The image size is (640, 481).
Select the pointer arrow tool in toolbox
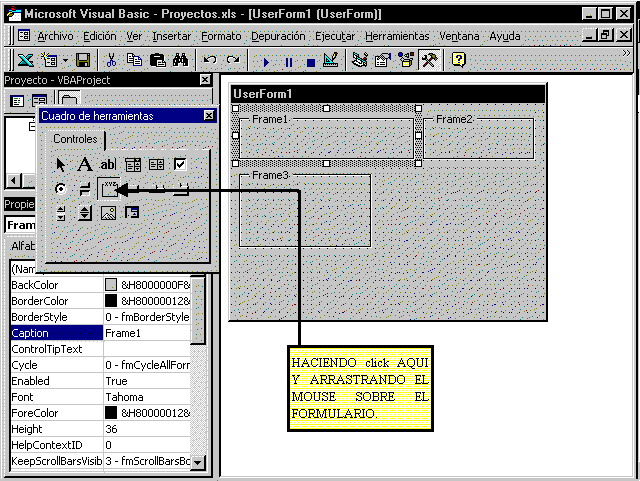[x=61, y=165]
